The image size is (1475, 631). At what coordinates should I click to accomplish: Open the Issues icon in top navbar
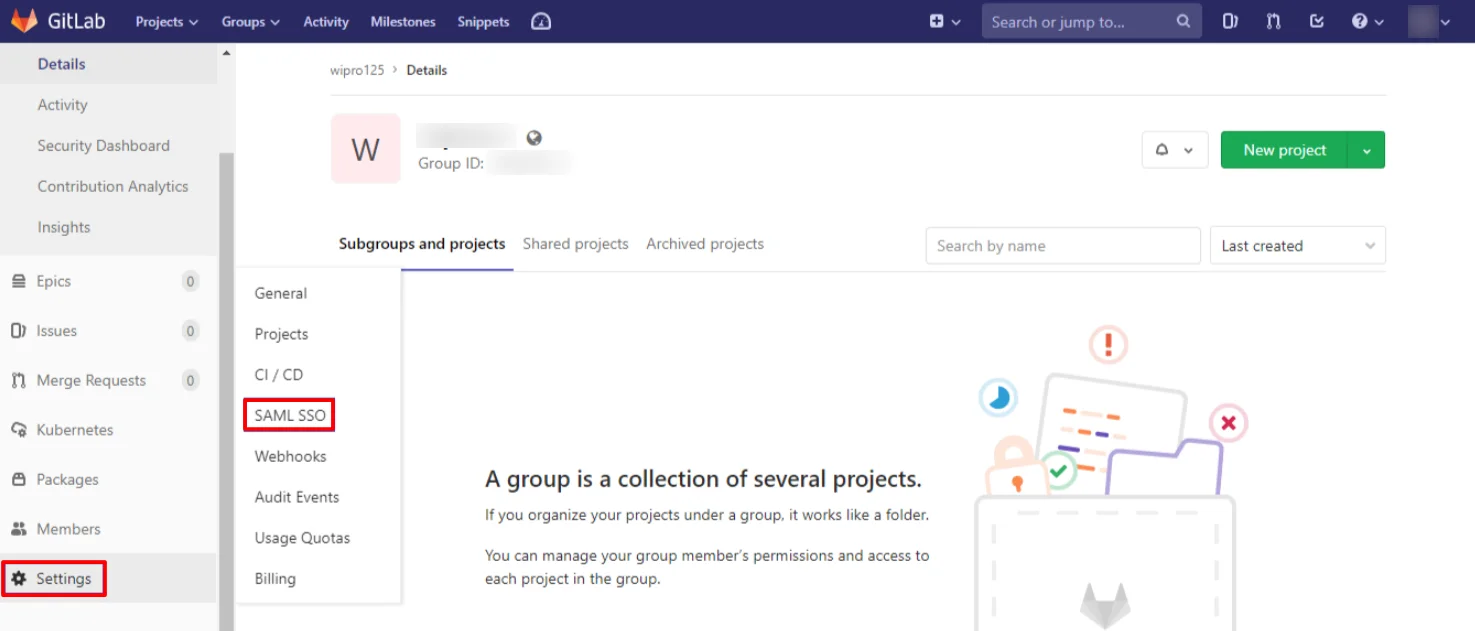(1230, 21)
